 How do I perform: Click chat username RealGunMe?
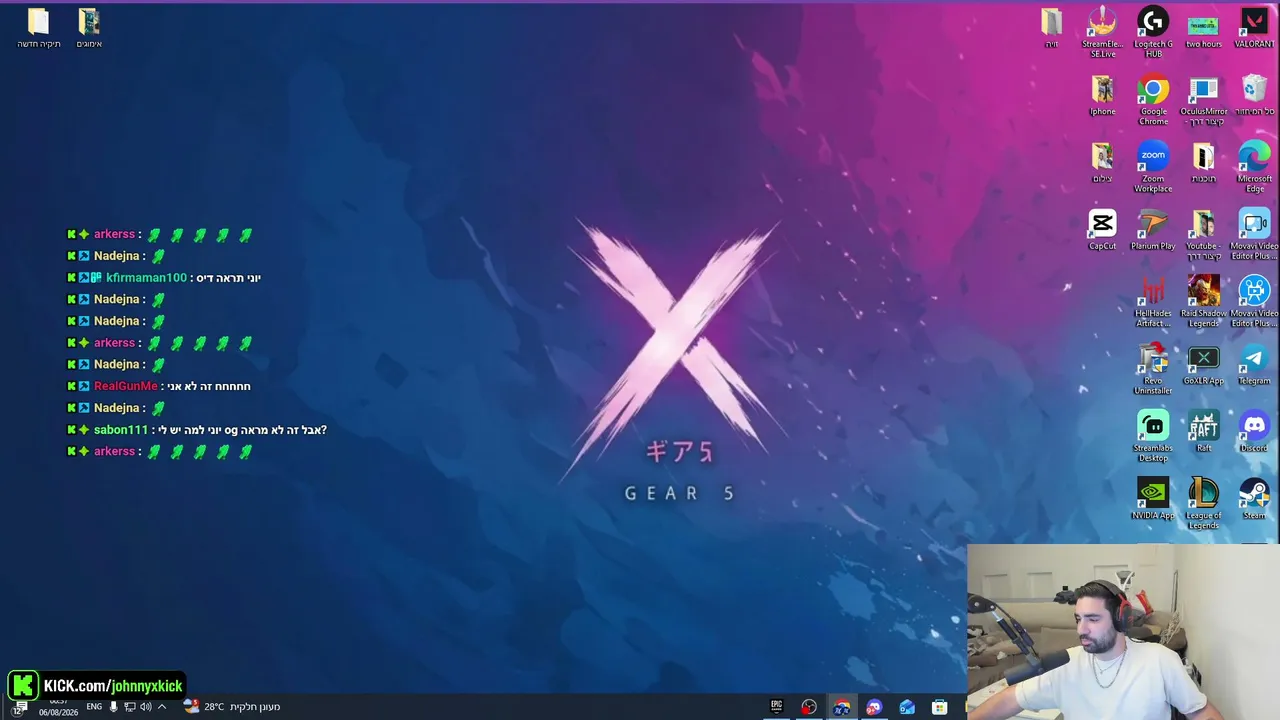[126, 386]
